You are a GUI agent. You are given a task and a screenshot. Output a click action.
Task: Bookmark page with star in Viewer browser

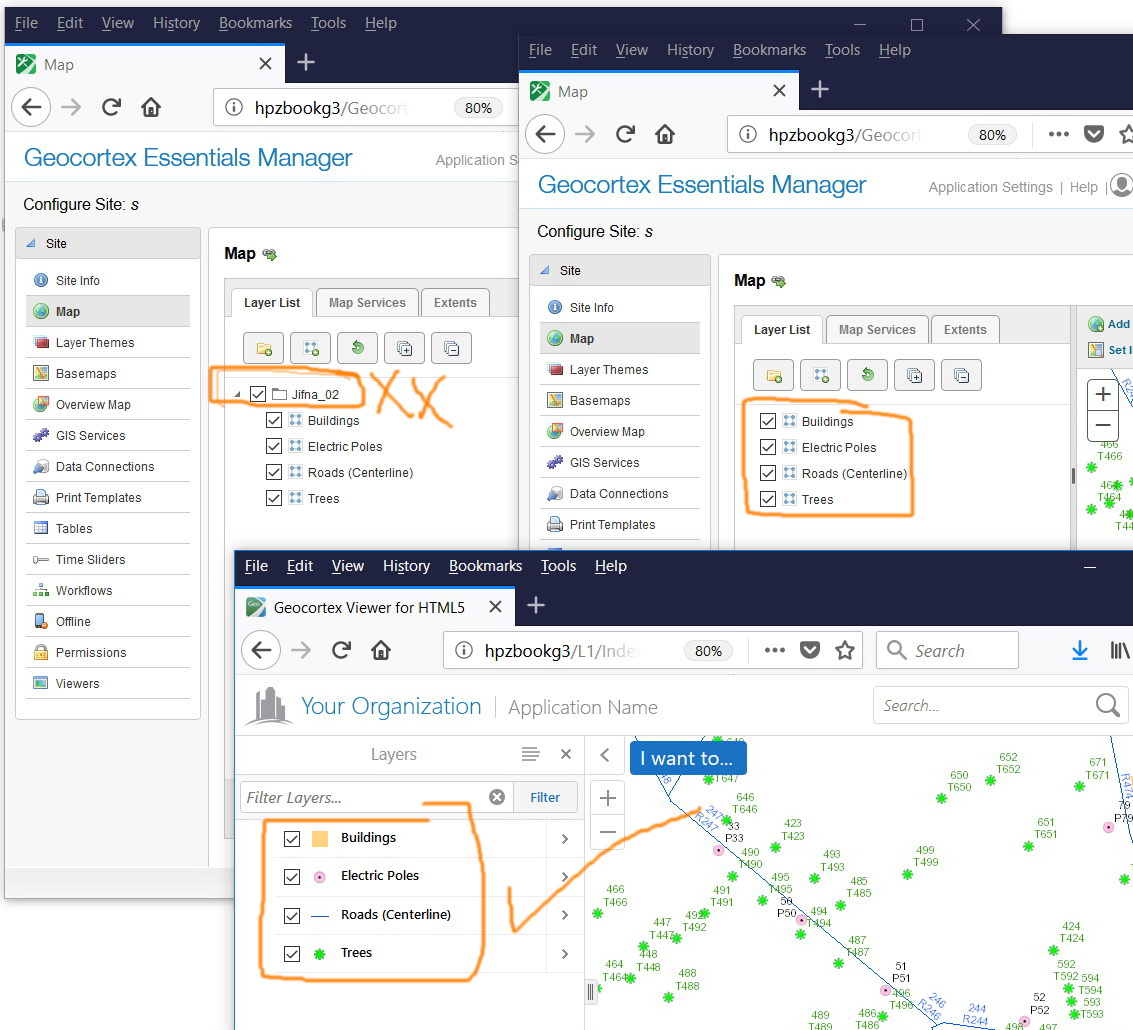tap(845, 651)
